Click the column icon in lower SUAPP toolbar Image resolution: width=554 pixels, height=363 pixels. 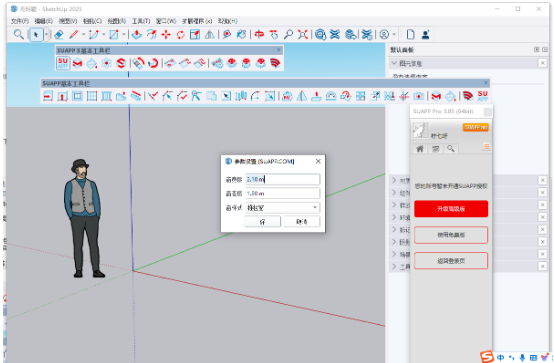click(106, 96)
